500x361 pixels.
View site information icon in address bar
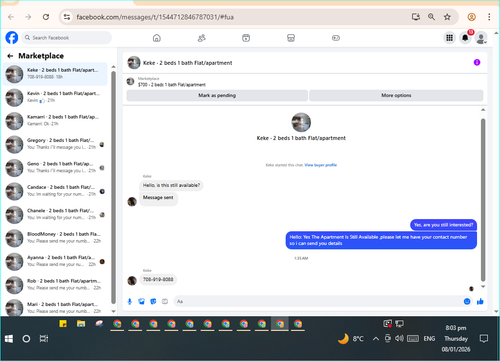(67, 17)
